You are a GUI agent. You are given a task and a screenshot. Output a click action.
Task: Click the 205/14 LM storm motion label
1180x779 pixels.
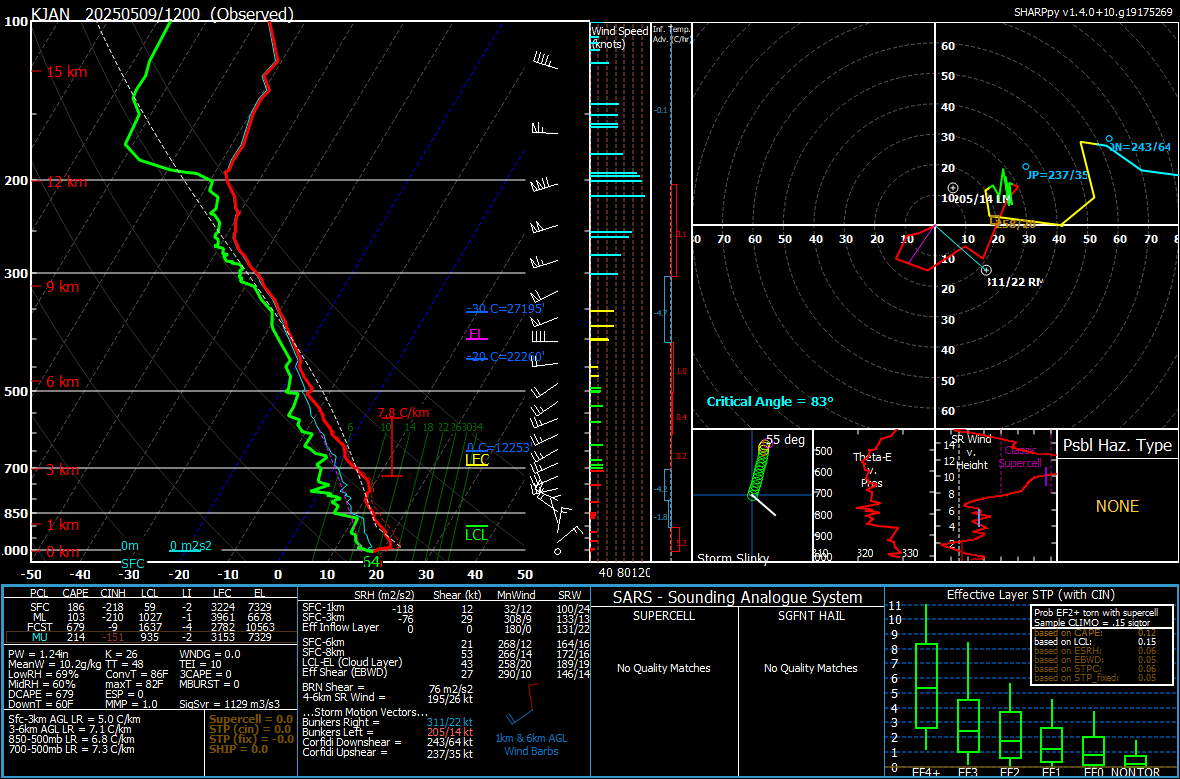982,199
